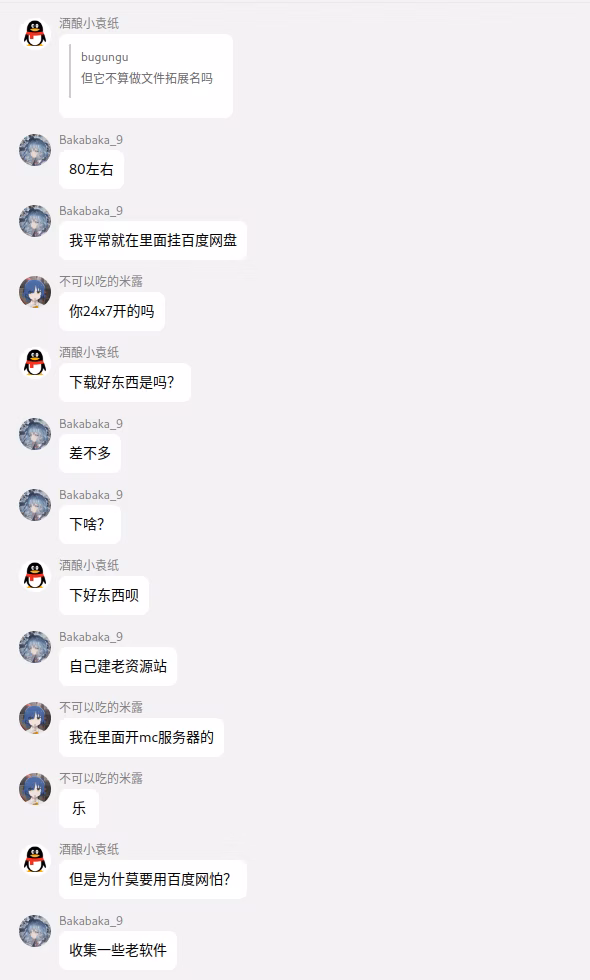Click Bakabaka_9's avatar beside '80左右'
590x980 pixels.
pos(35,149)
